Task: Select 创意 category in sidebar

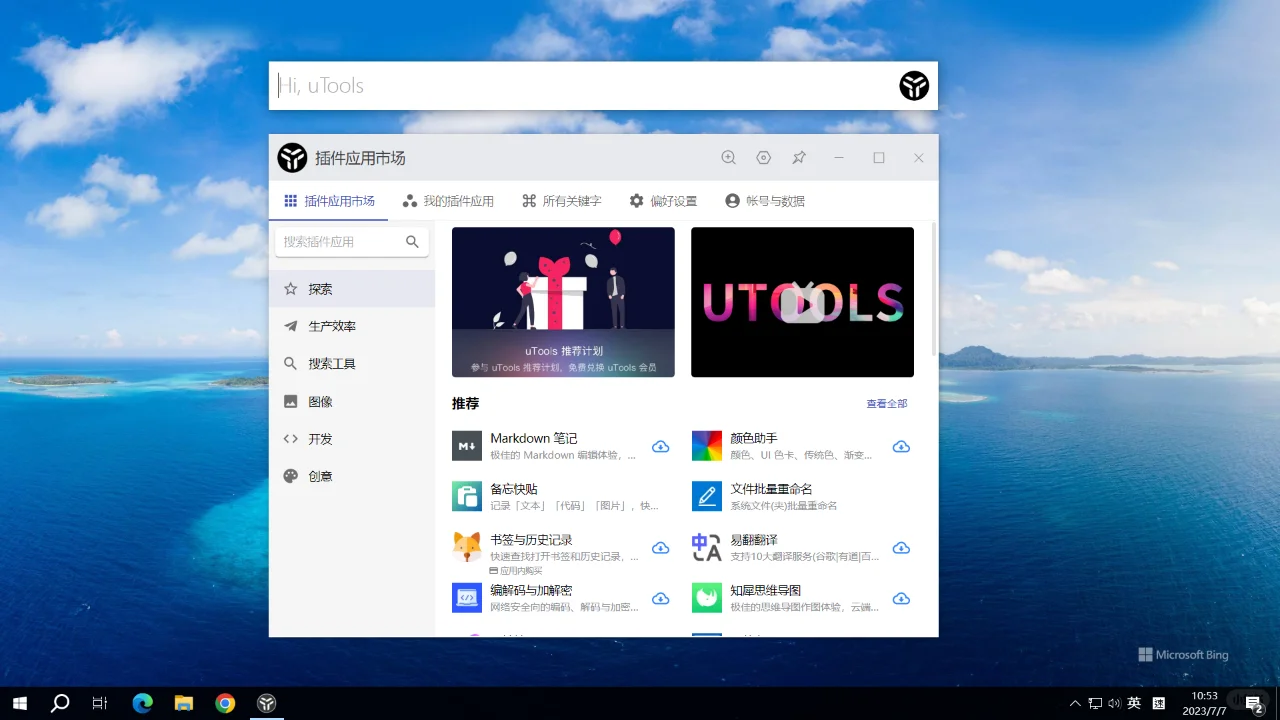Action: coord(352,476)
